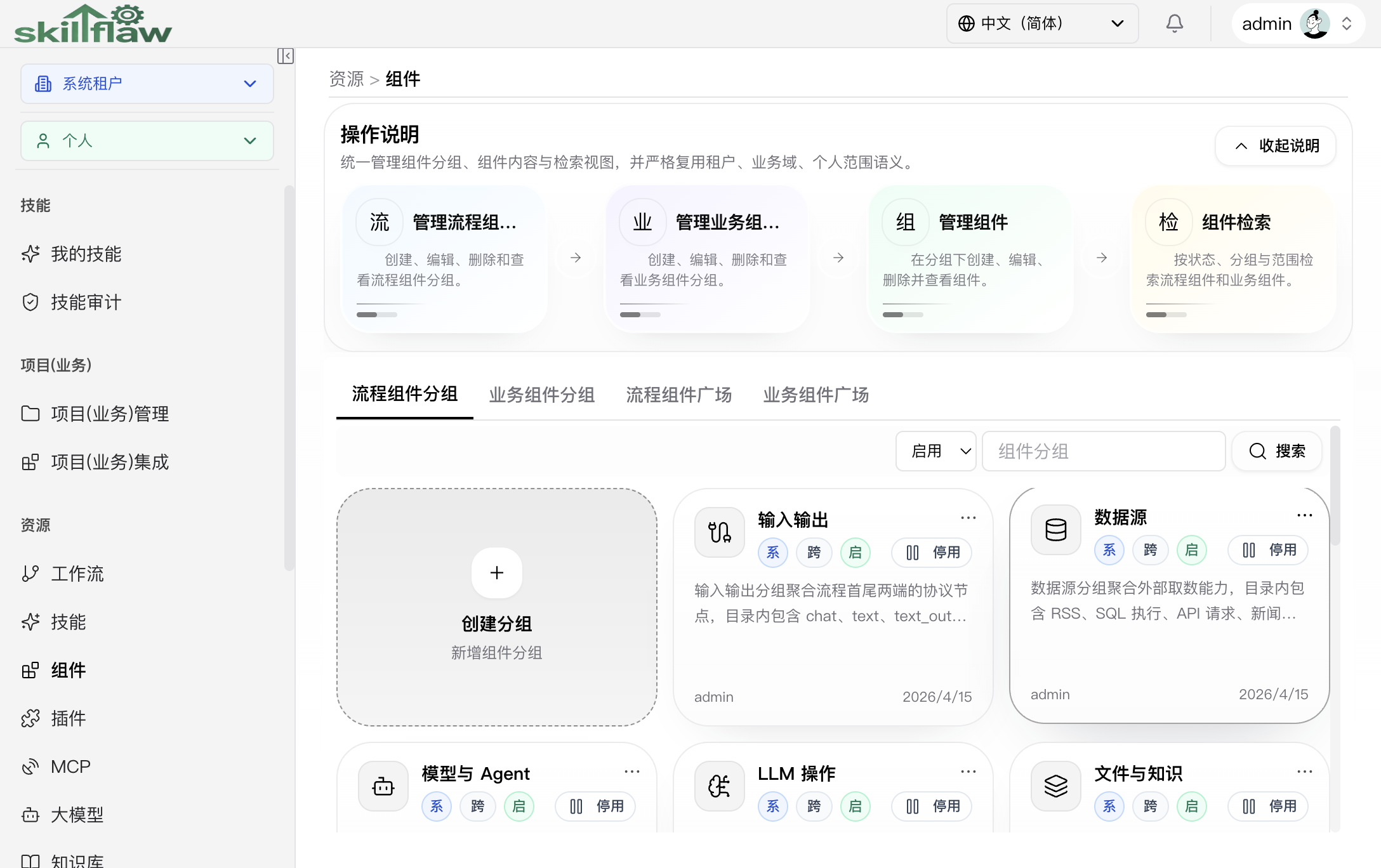Click the 模型与 Agent robot icon

[x=383, y=786]
